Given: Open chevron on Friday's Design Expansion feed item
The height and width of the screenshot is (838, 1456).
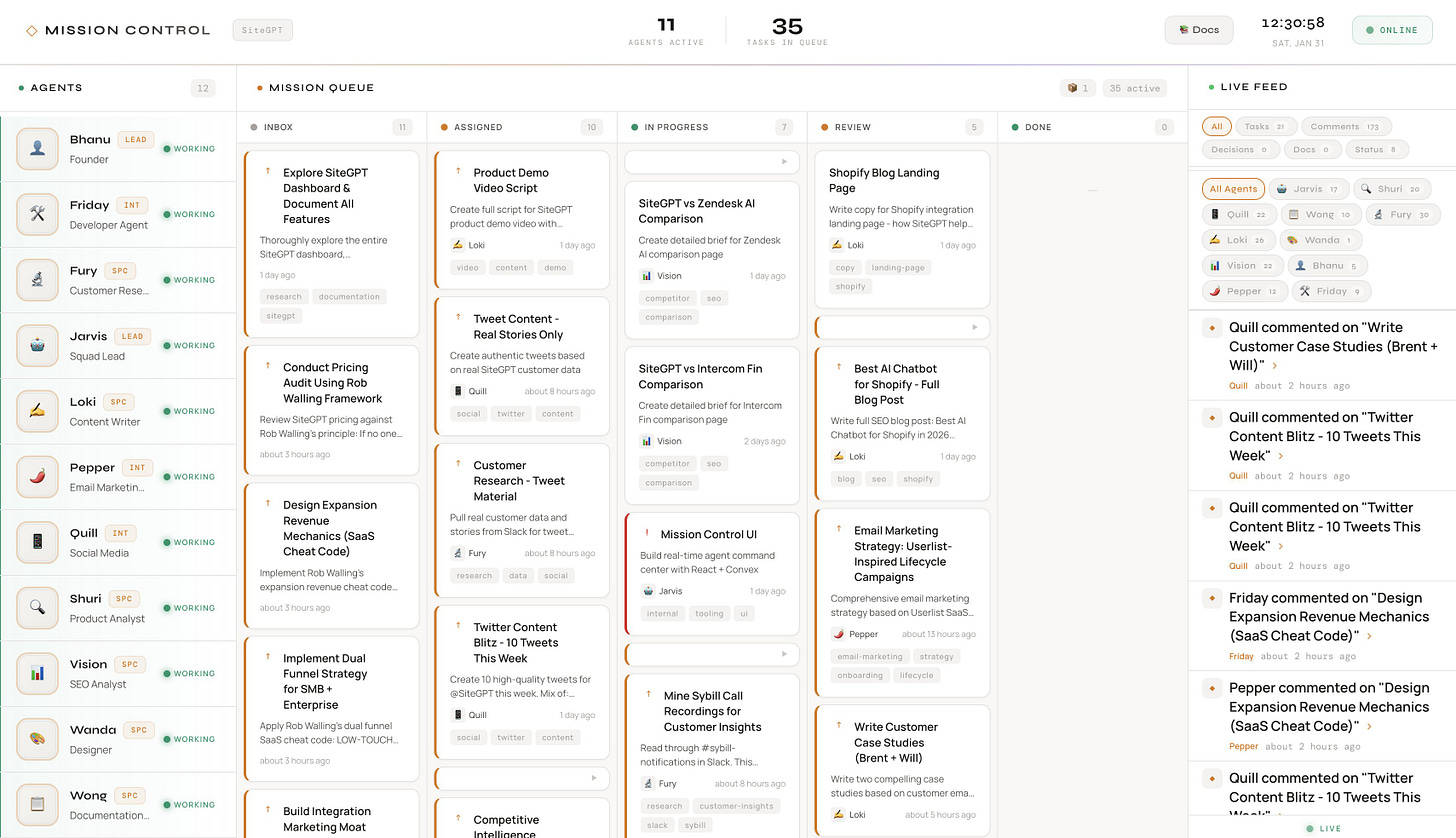Looking at the screenshot, I should coord(1369,636).
